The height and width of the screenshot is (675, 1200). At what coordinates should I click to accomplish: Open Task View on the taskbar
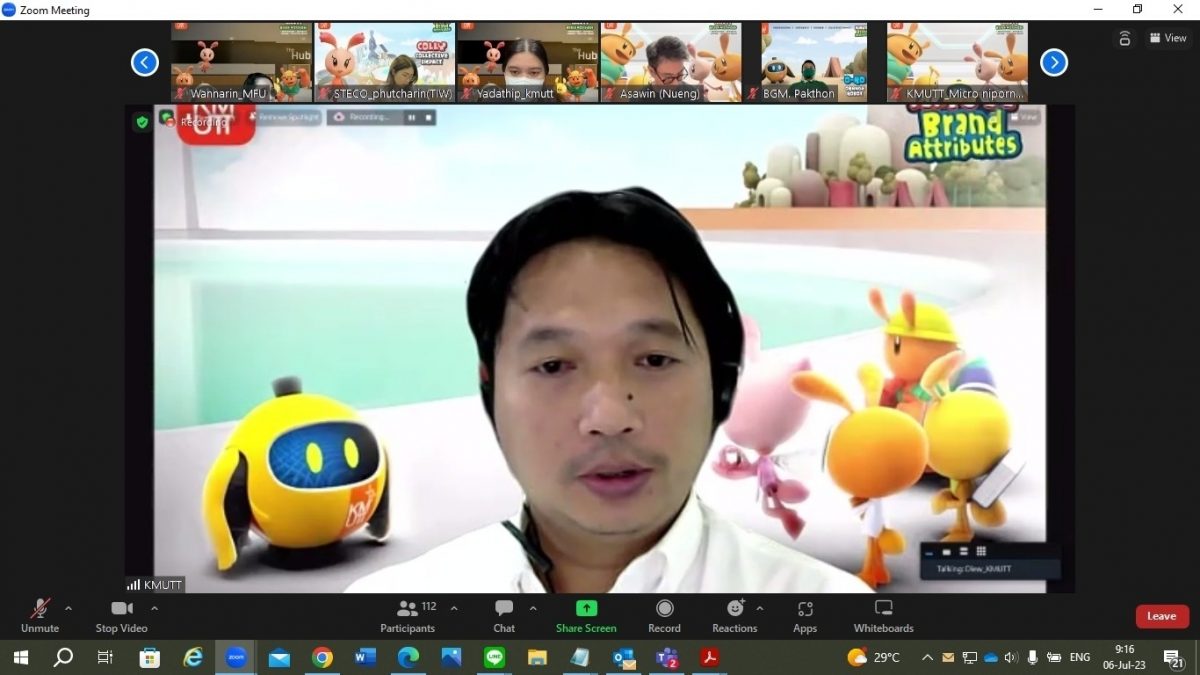point(105,657)
